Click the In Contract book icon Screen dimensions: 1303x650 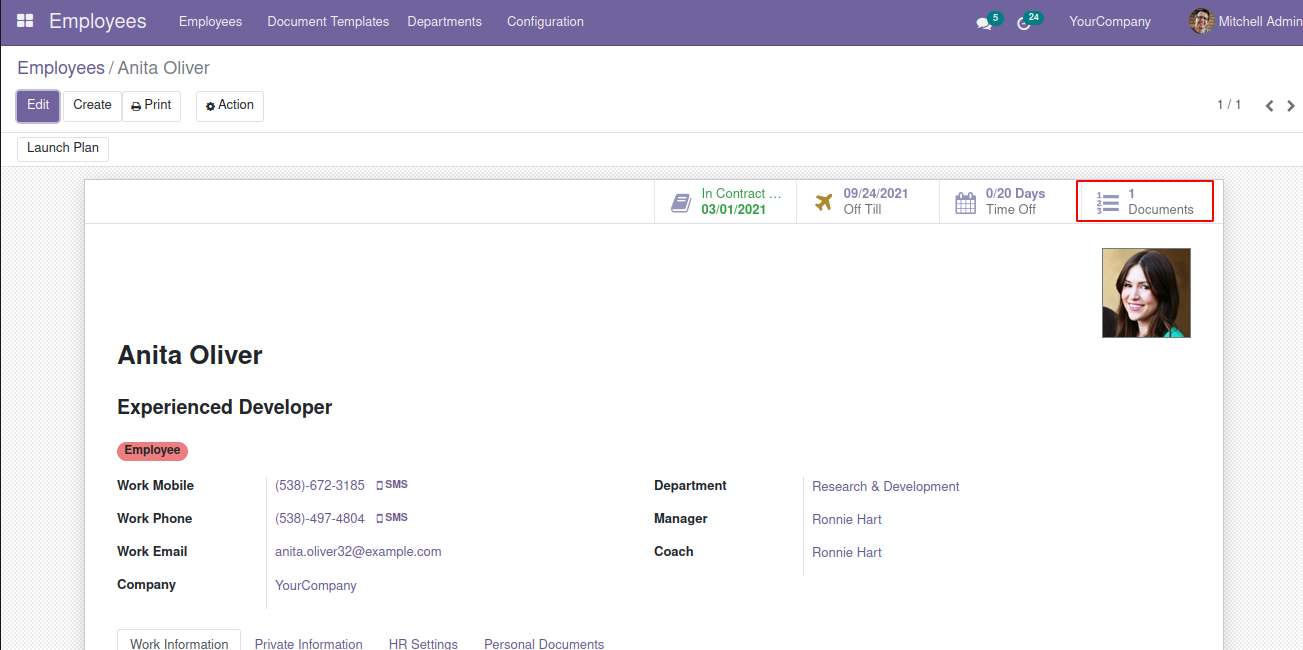click(681, 202)
